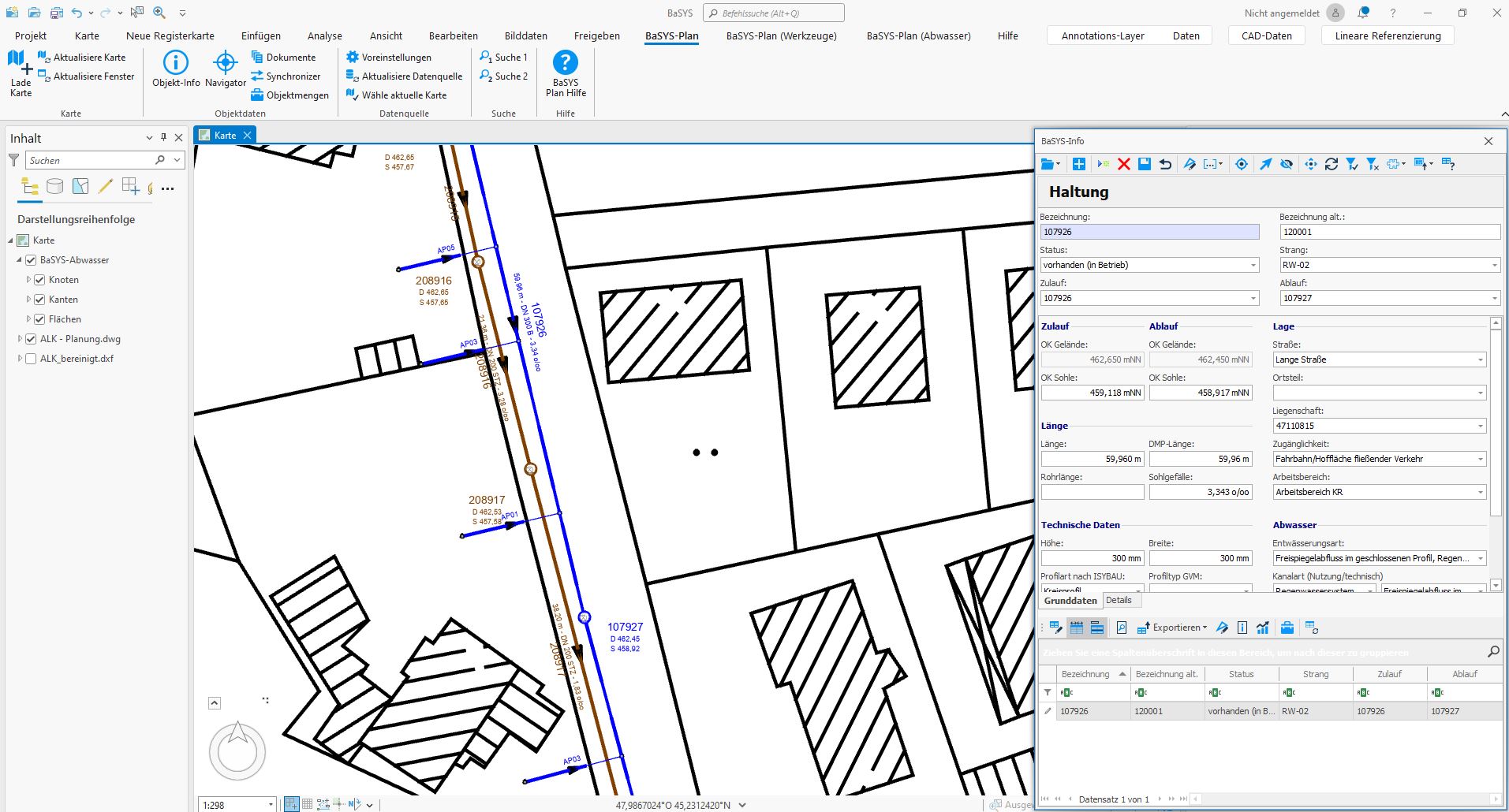Click table edit icon in lower toolbar
The image size is (1509, 812).
coord(1055,628)
